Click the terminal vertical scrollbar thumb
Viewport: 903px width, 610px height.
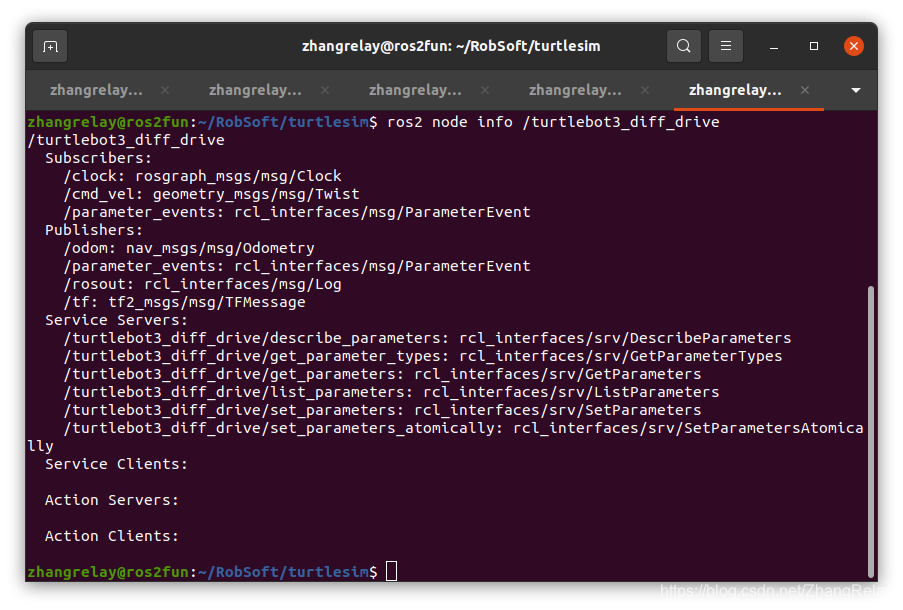[x=871, y=431]
